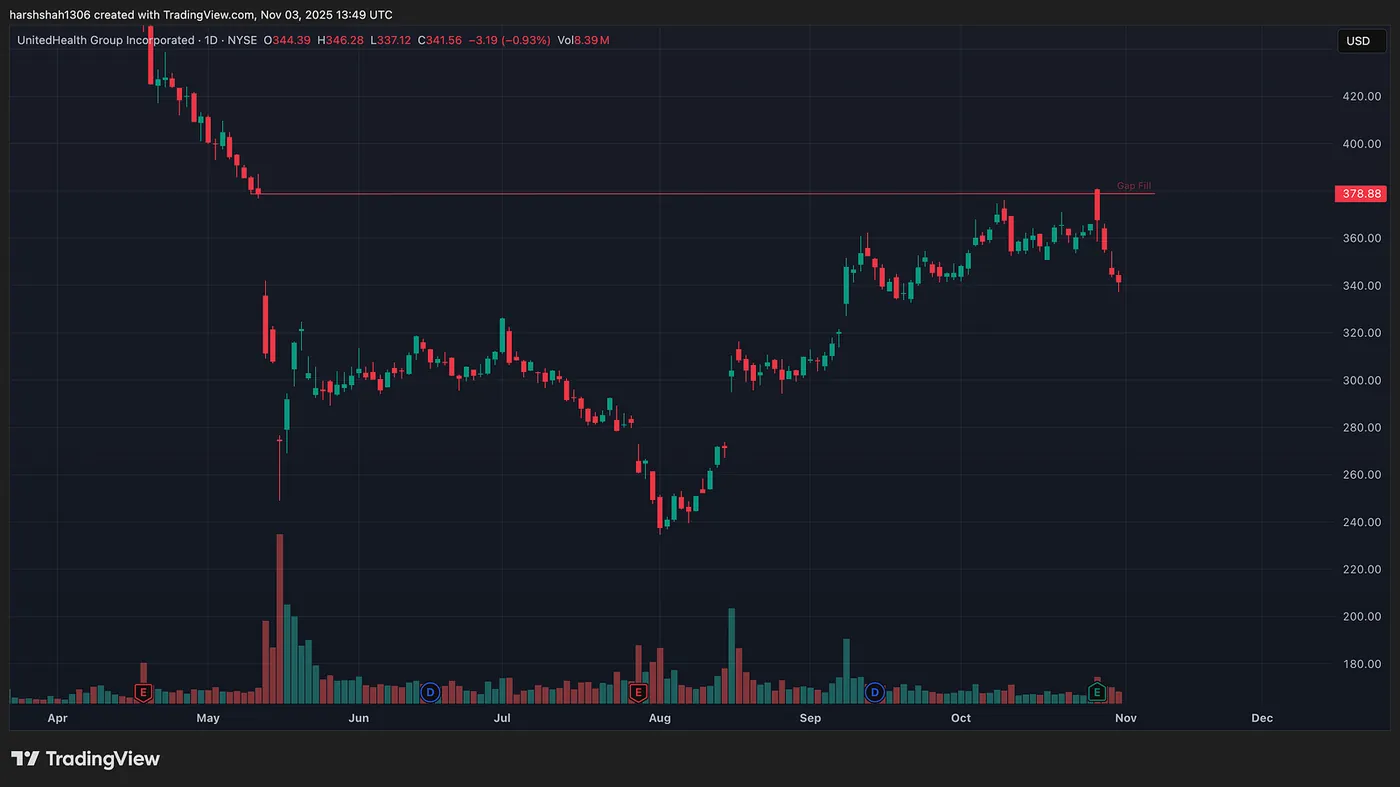Click the 280.00 price axis label

click(1362, 428)
